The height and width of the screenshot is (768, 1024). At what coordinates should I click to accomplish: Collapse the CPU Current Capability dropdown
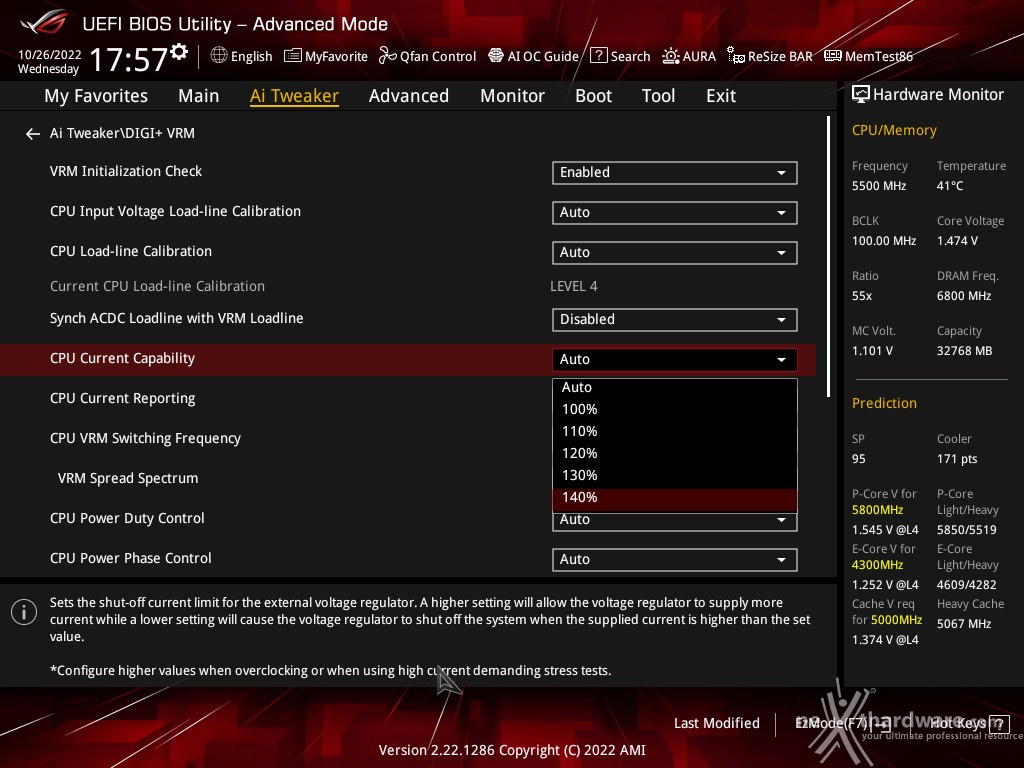675,359
